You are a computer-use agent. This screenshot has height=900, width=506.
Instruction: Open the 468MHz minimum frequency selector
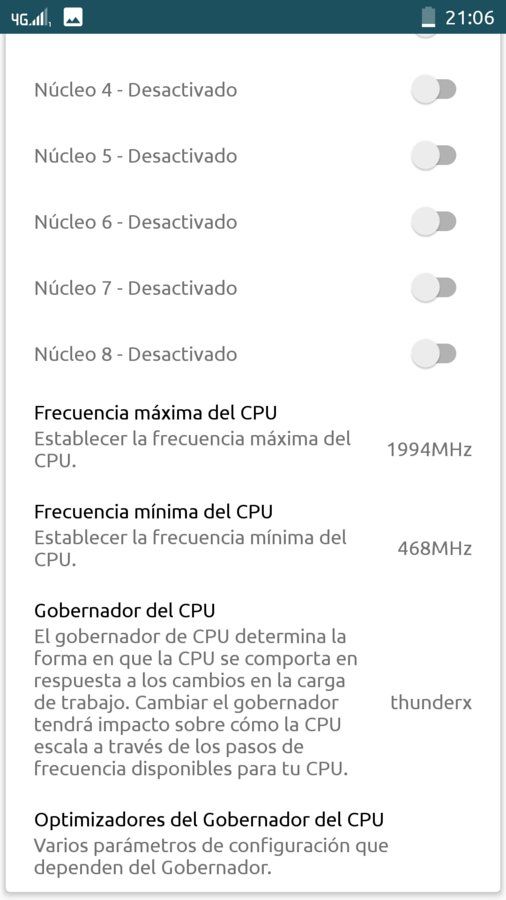435,549
